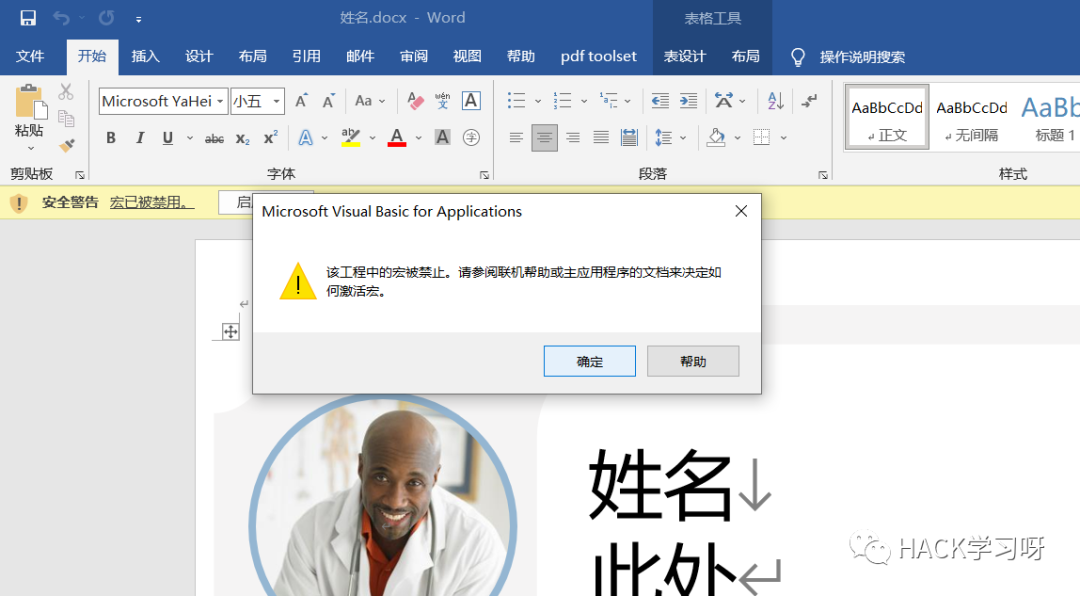Toggle strikethrough abc formatting

[x=214, y=138]
